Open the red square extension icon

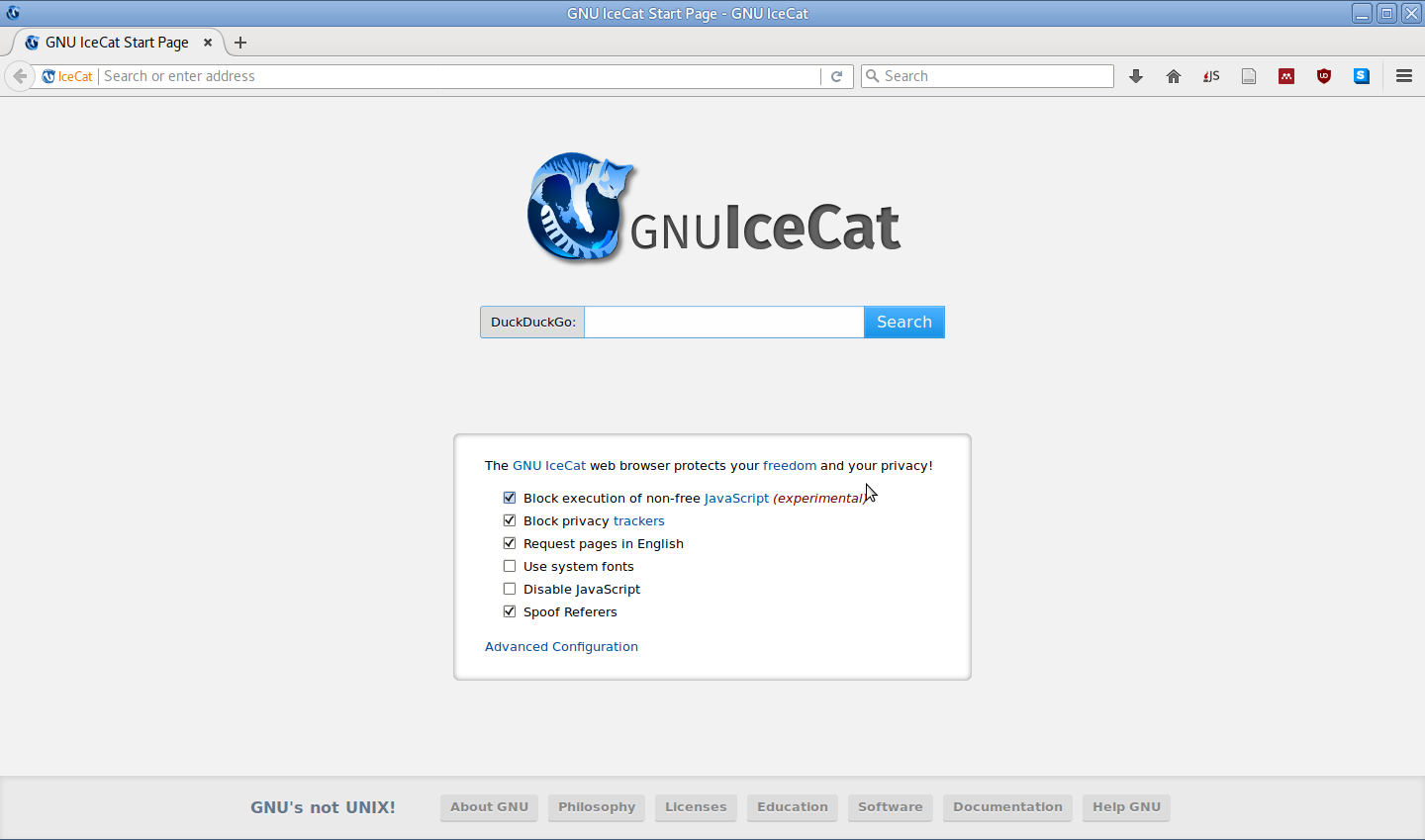(x=1286, y=76)
